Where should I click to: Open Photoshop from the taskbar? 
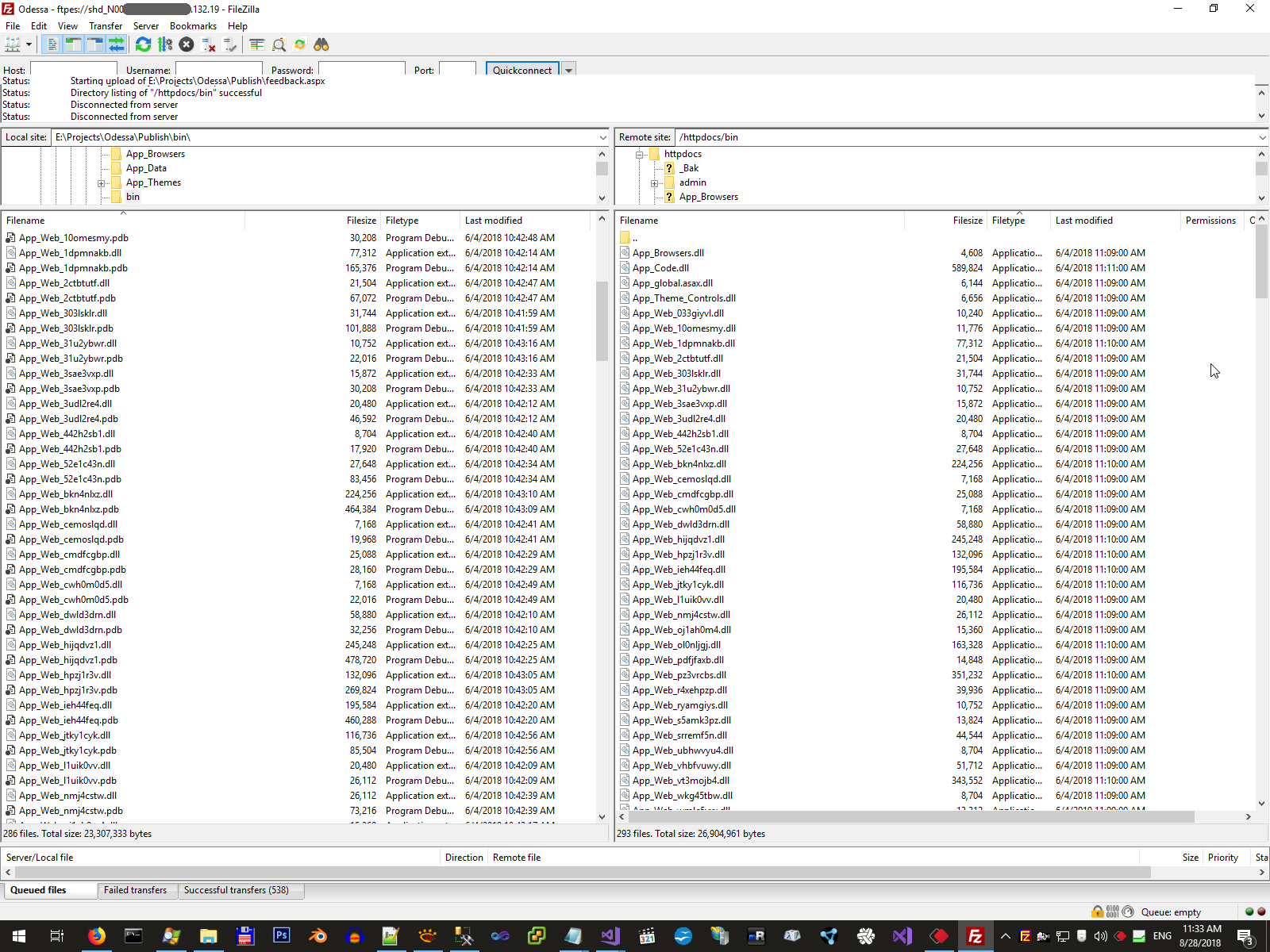[281, 936]
